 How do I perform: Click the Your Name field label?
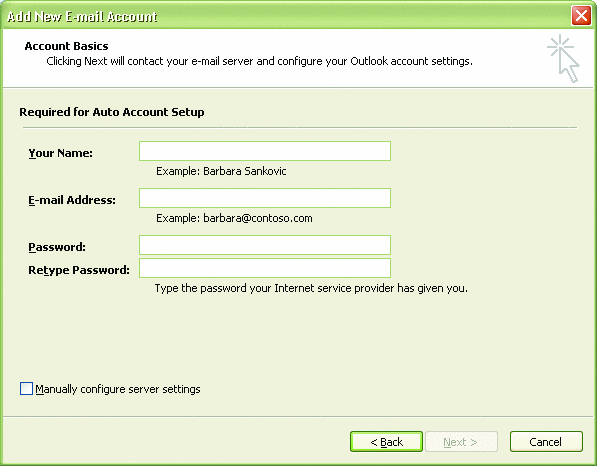coord(61,153)
